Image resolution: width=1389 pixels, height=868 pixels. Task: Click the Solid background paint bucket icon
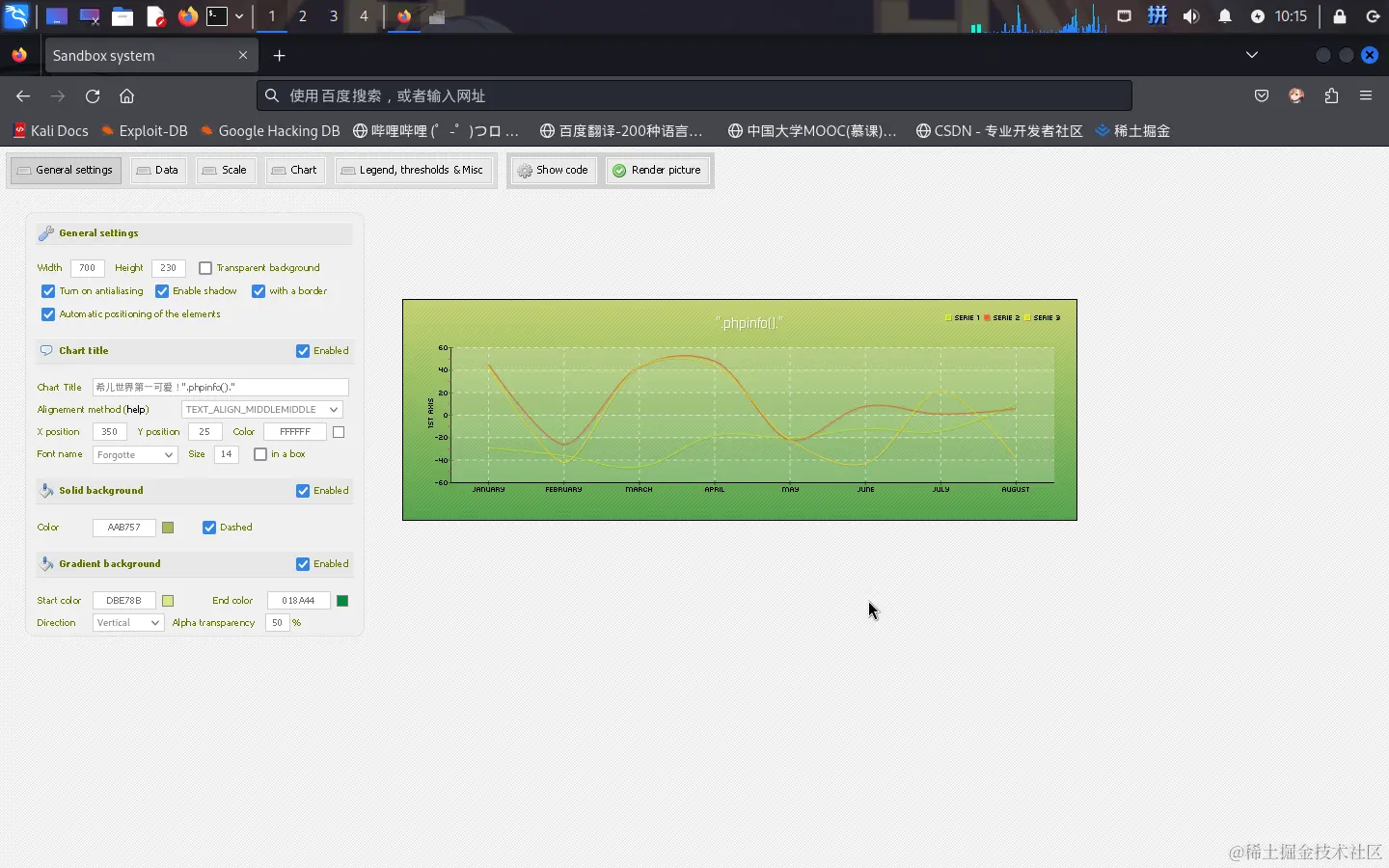[x=46, y=491]
